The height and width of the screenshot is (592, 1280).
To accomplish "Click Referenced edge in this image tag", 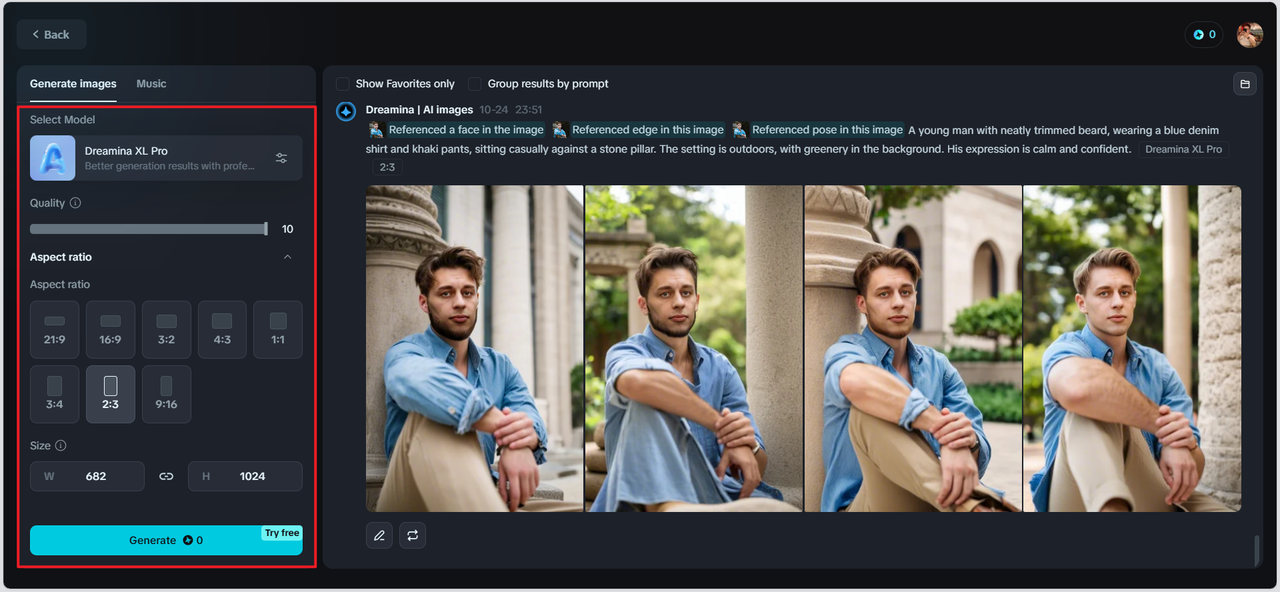I will pyautogui.click(x=638, y=130).
